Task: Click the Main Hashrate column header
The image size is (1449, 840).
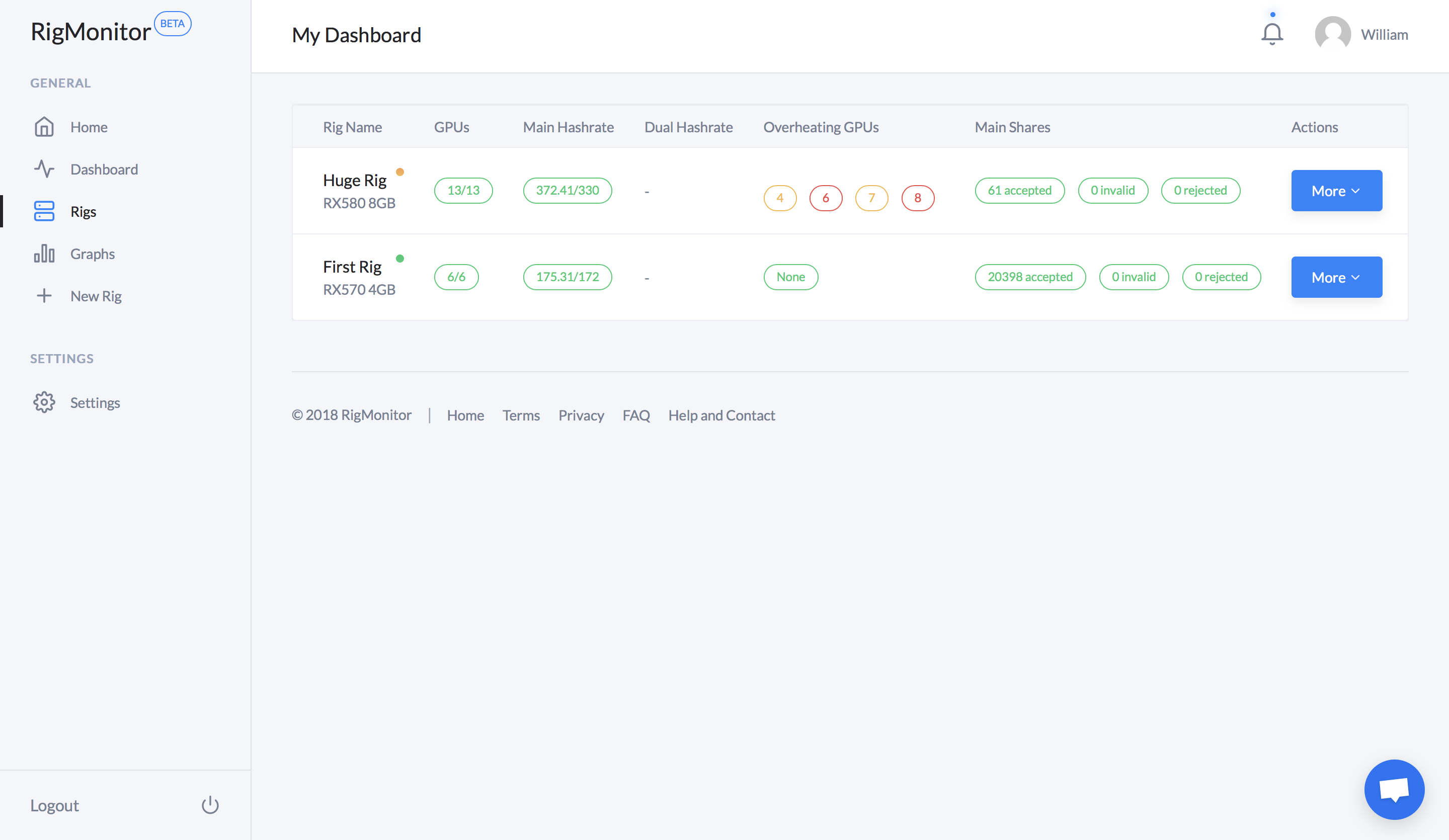Action: (568, 127)
